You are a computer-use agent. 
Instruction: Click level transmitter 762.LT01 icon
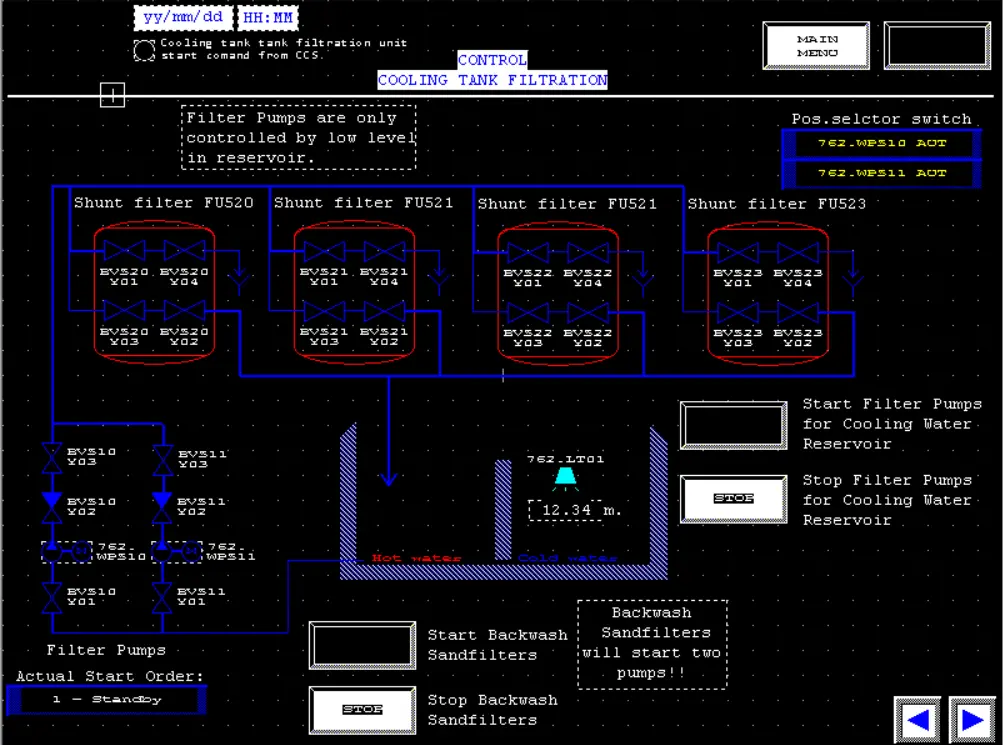[566, 477]
